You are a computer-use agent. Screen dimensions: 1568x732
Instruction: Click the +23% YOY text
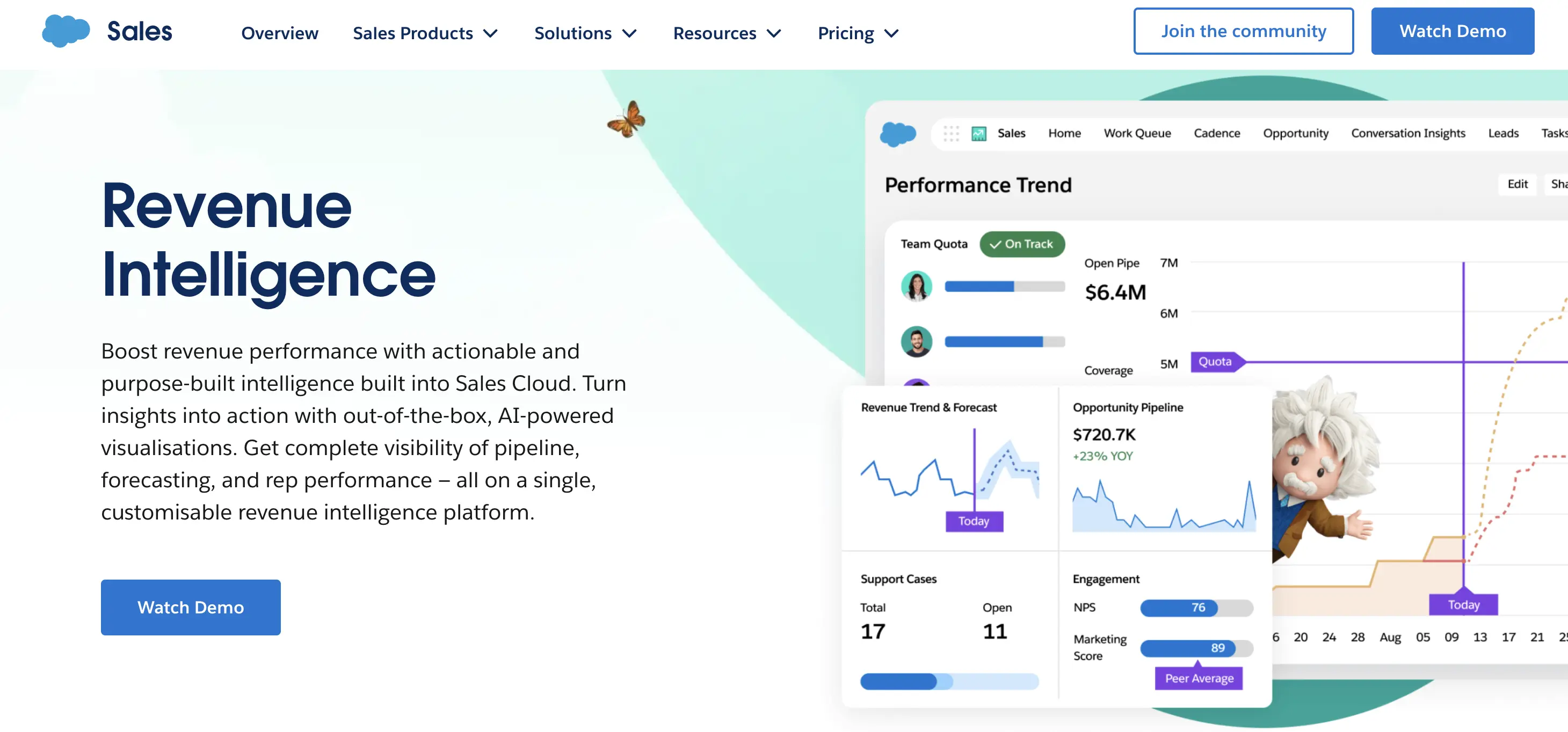pos(1102,456)
